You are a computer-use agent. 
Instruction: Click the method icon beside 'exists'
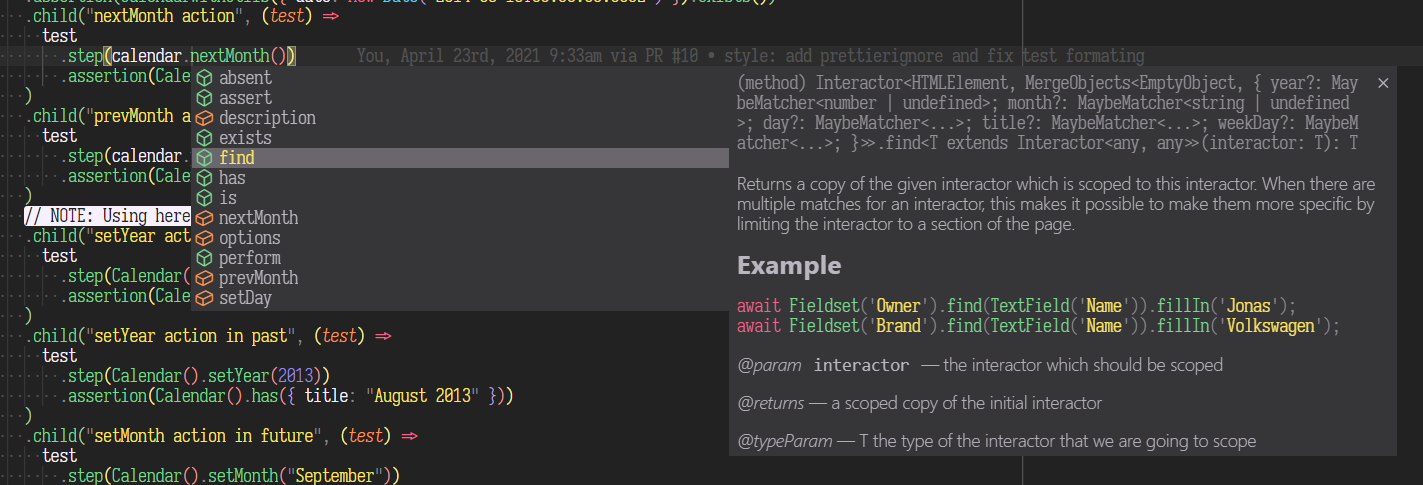(204, 138)
